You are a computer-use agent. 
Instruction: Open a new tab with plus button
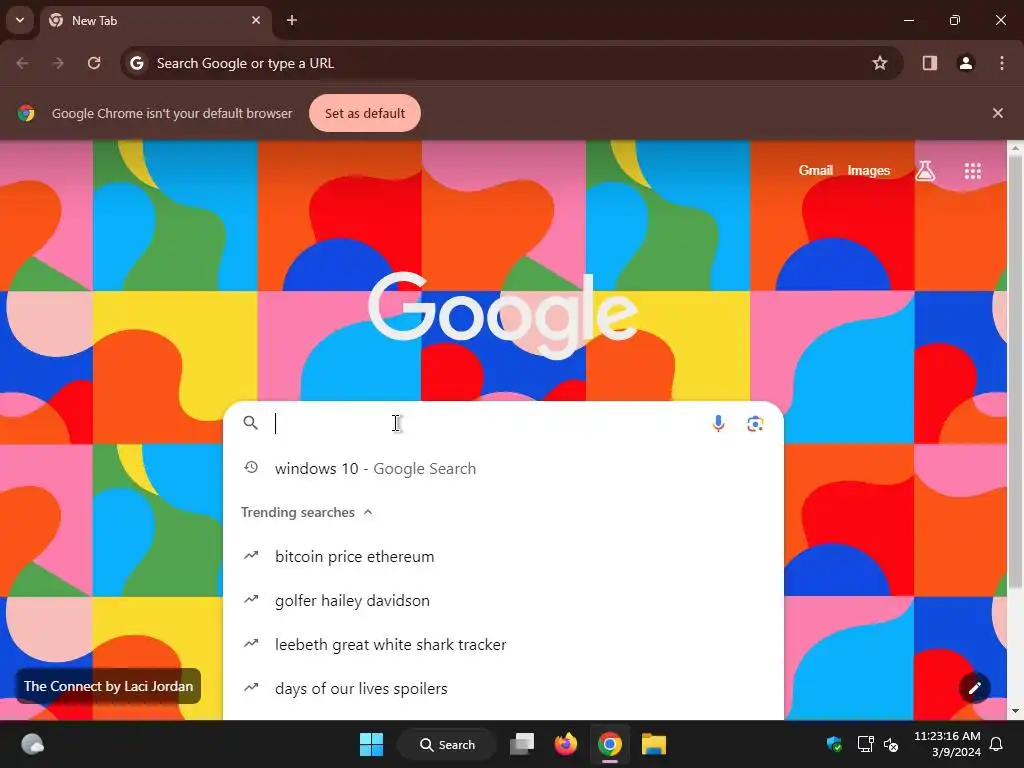tap(292, 20)
